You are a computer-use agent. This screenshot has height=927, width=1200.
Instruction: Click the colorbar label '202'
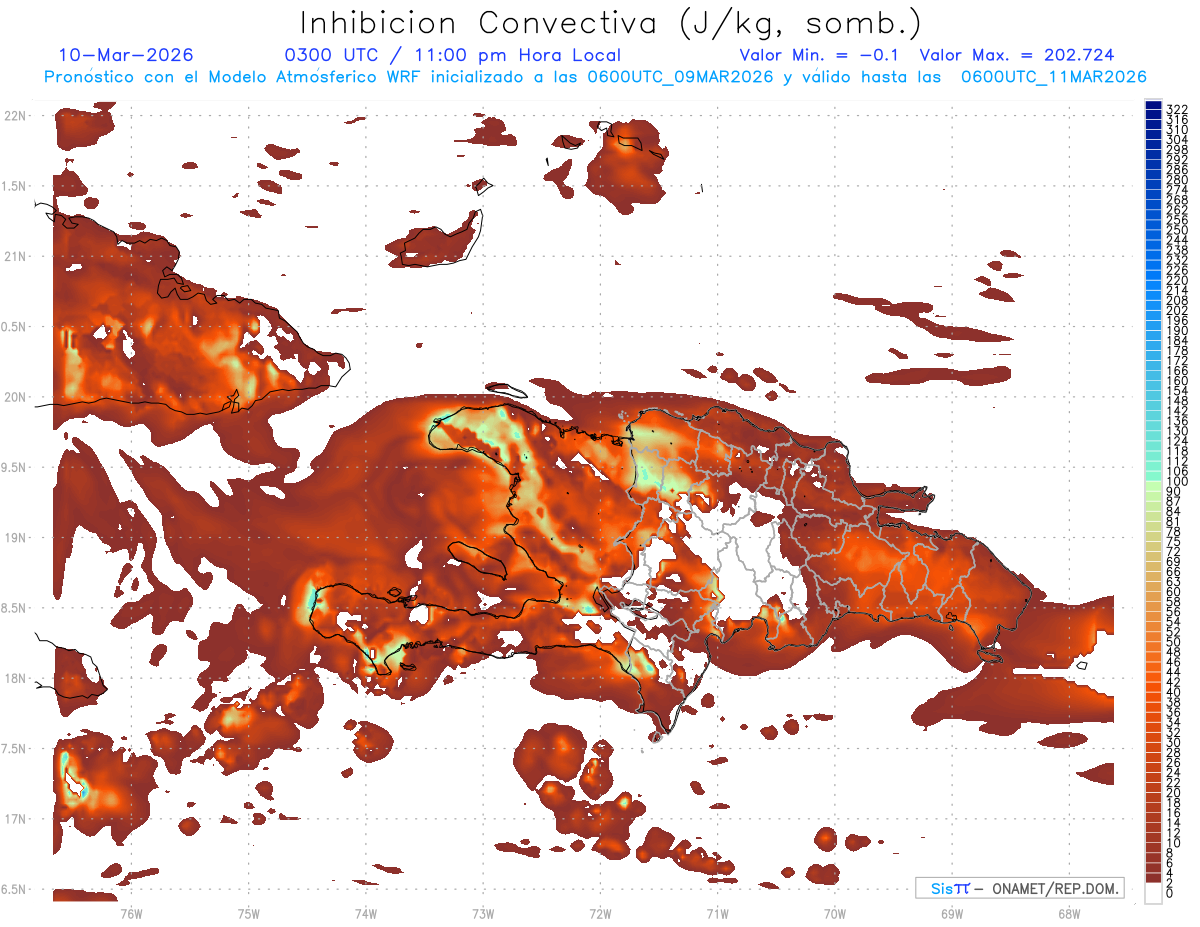click(x=1176, y=310)
